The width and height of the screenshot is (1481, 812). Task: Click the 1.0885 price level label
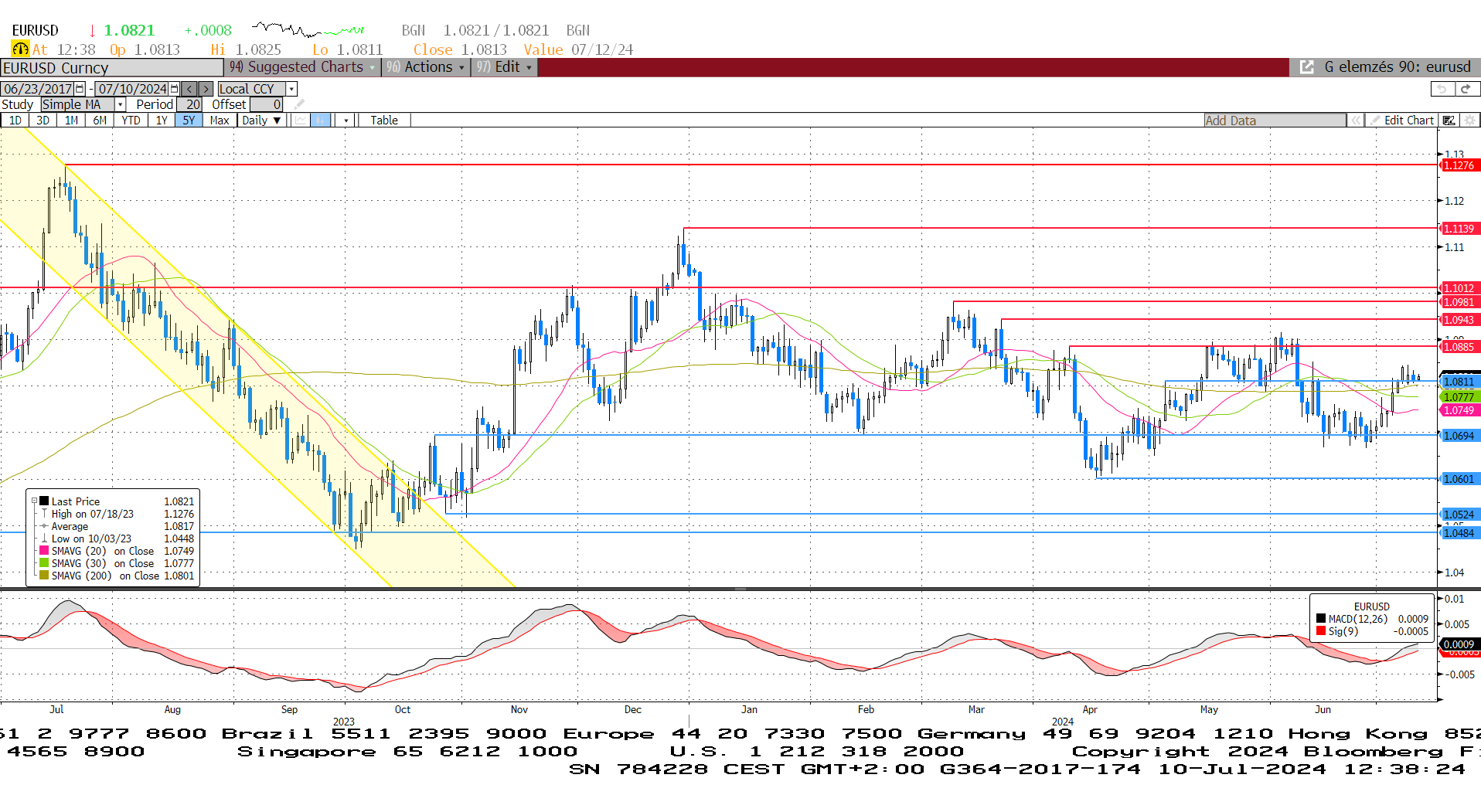(x=1459, y=347)
